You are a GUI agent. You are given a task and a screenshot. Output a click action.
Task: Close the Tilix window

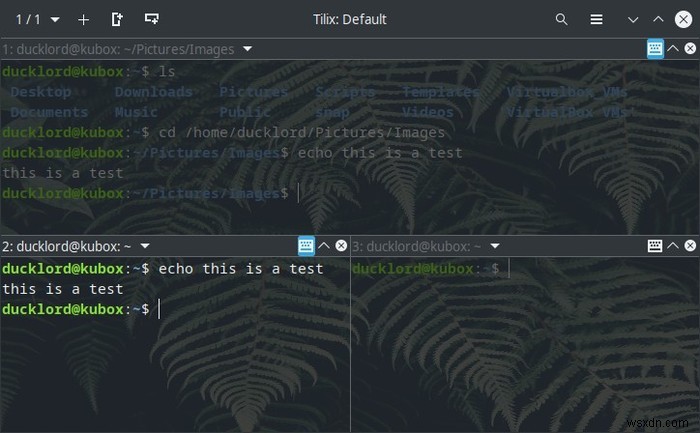683,19
